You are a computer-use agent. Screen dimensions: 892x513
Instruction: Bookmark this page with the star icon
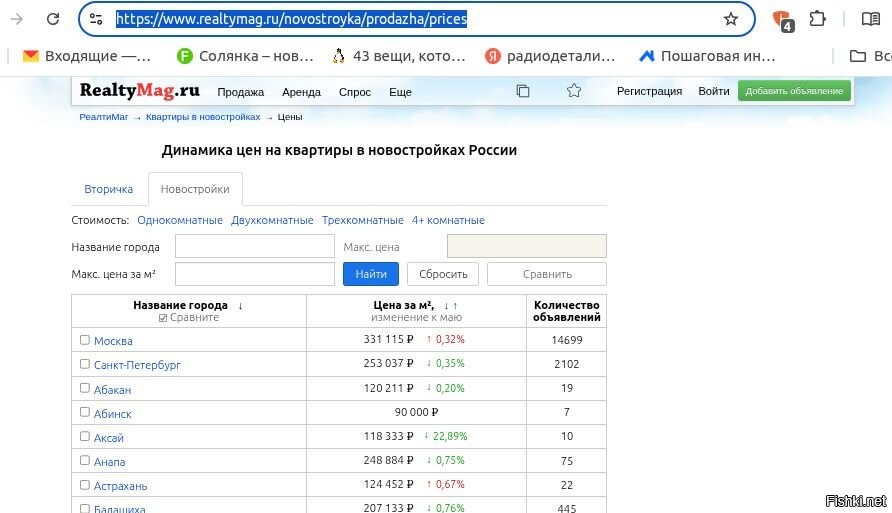coord(730,19)
